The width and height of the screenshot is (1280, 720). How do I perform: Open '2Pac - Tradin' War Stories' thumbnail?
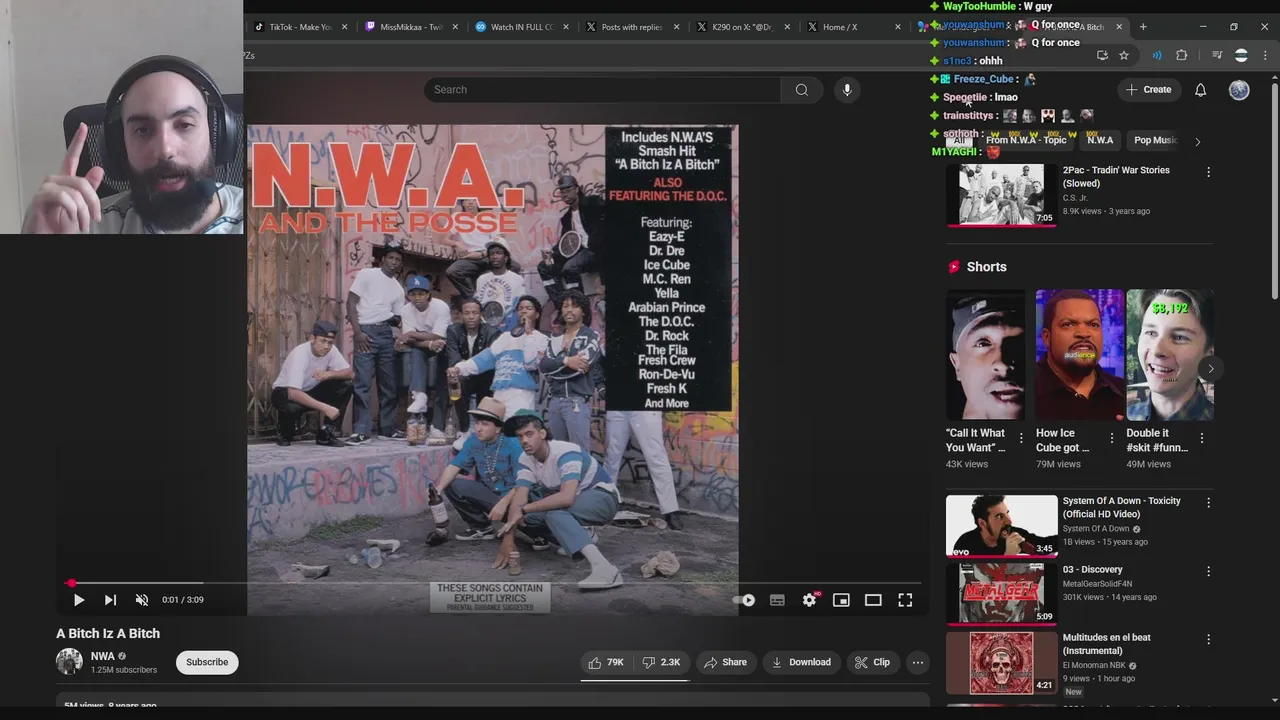tap(1001, 195)
